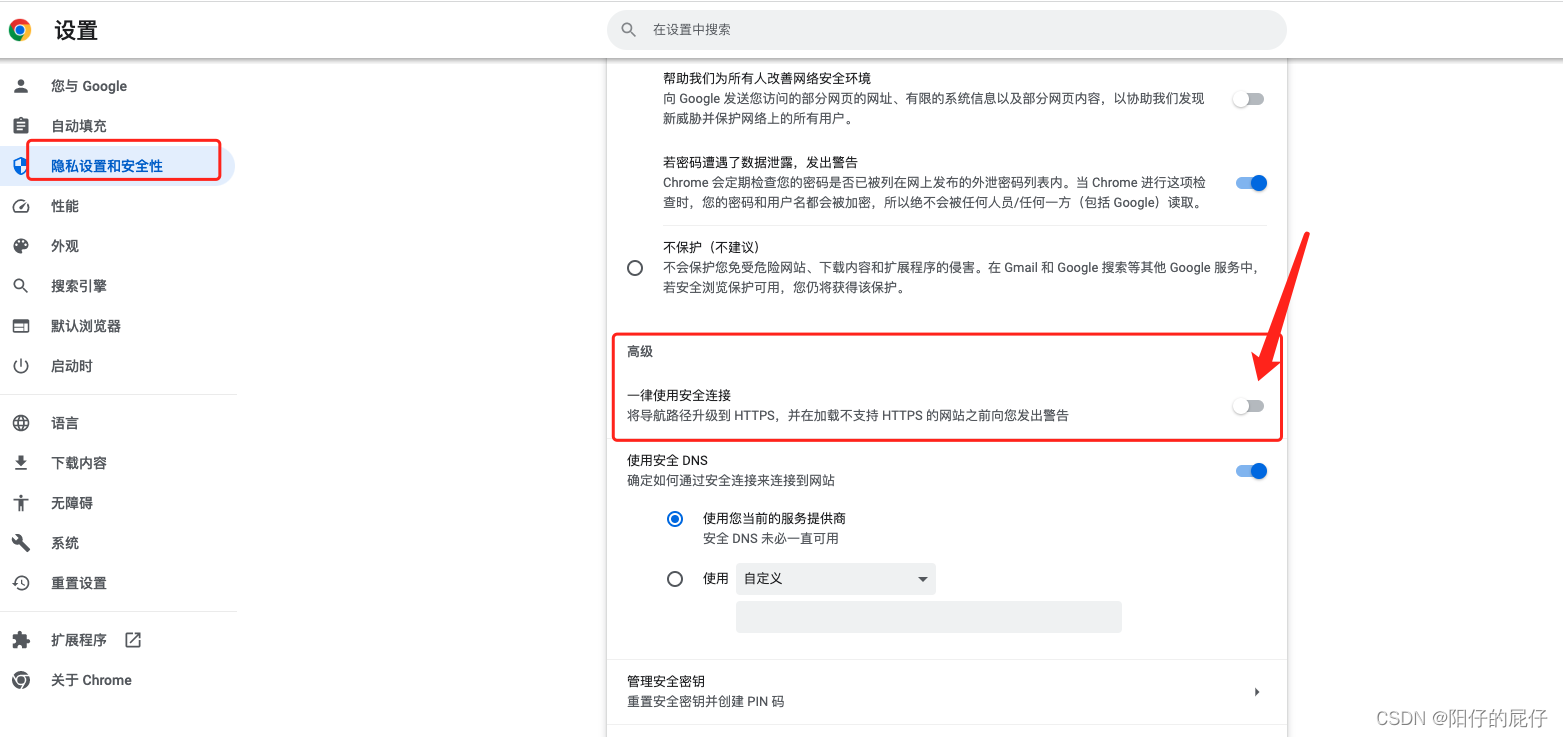Click the 重置安全密钥并创建 PIN 码 text
Image resolution: width=1563 pixels, height=737 pixels.
[x=706, y=702]
